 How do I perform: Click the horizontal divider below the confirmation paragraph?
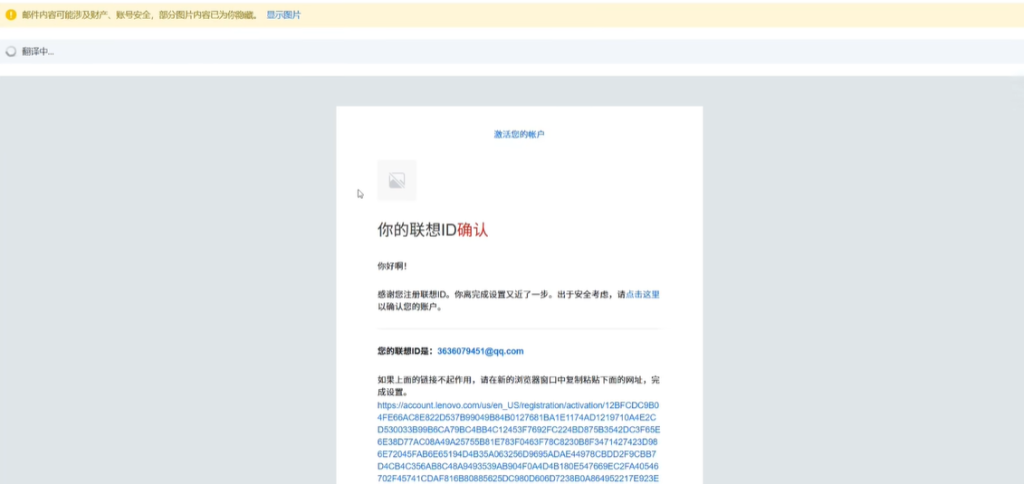pyautogui.click(x=518, y=328)
